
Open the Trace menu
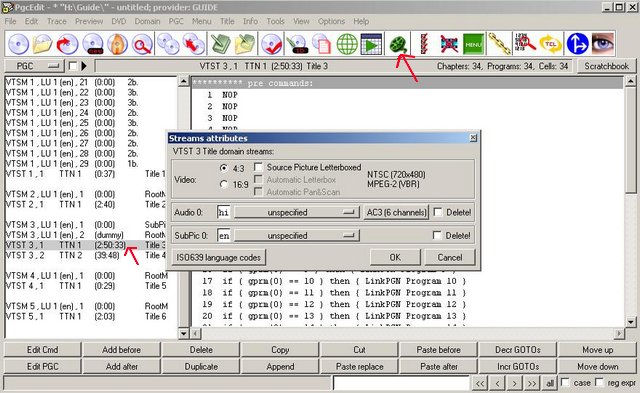(x=57, y=21)
